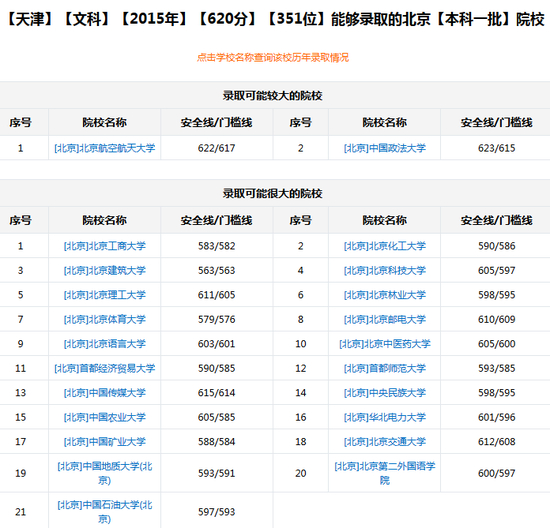Click 北京体育大学 in the list
550x528 pixels.
pyautogui.click(x=105, y=319)
